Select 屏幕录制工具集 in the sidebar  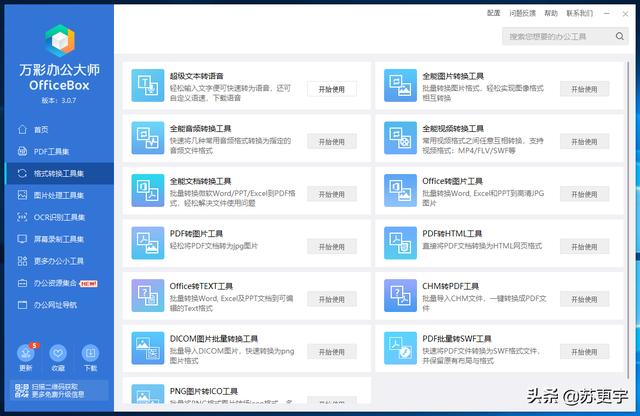[60, 239]
